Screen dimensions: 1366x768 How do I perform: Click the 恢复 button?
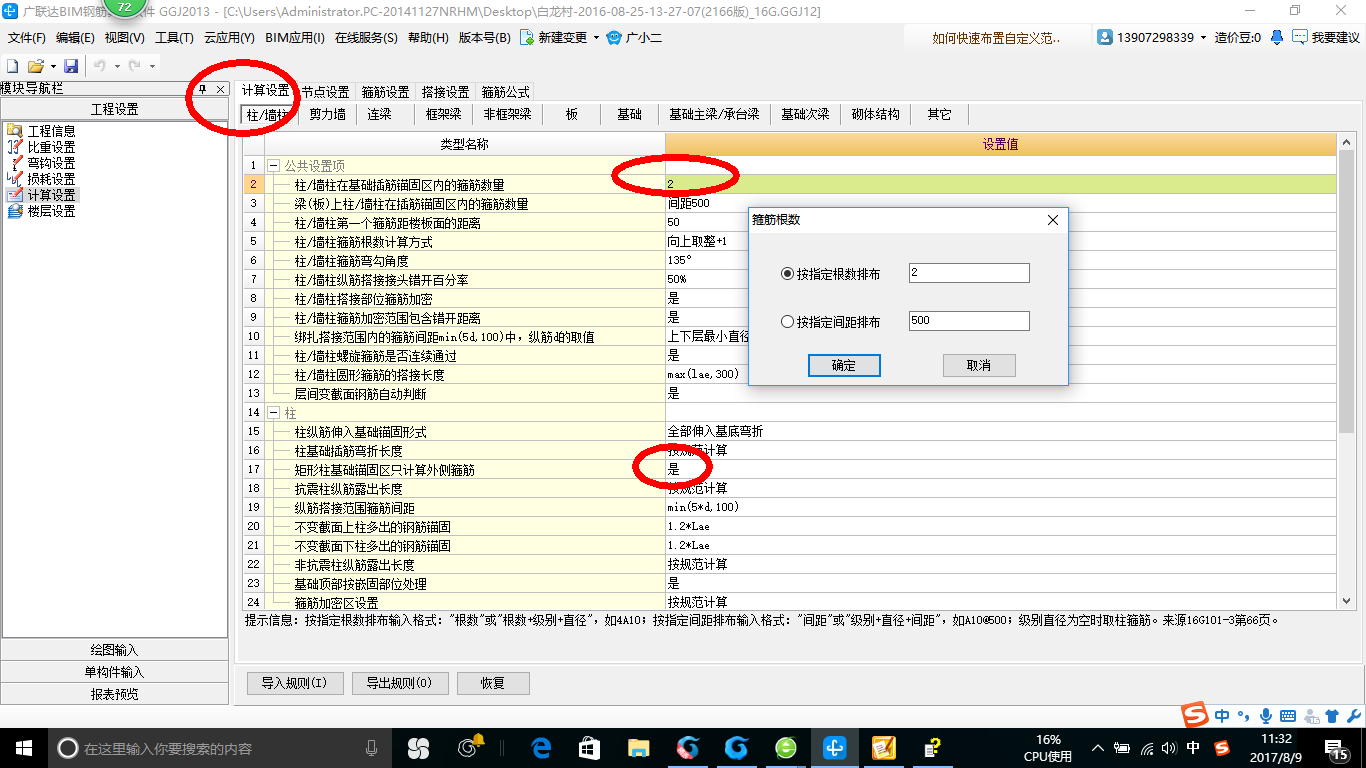(x=493, y=684)
